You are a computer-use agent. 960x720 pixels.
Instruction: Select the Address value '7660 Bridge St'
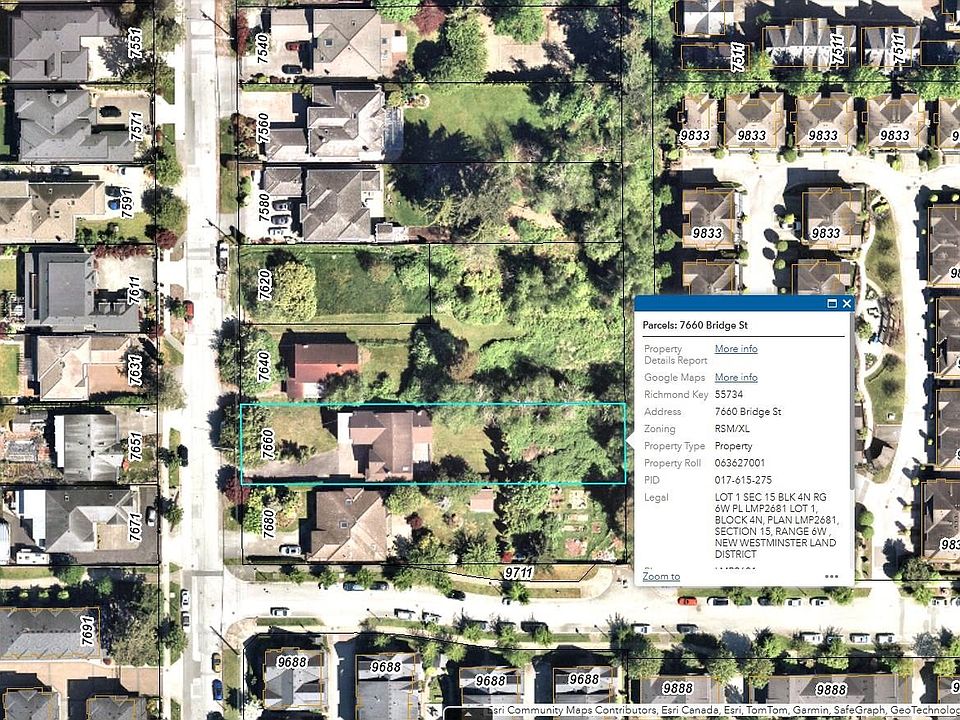(x=748, y=411)
